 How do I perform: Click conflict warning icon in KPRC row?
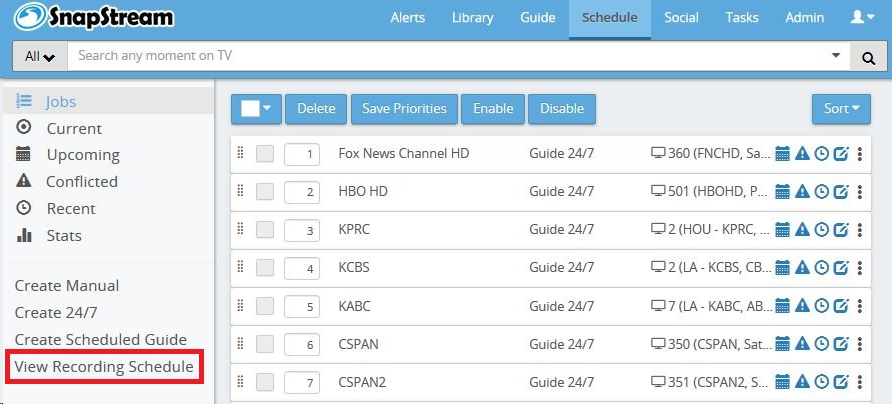[x=802, y=230]
